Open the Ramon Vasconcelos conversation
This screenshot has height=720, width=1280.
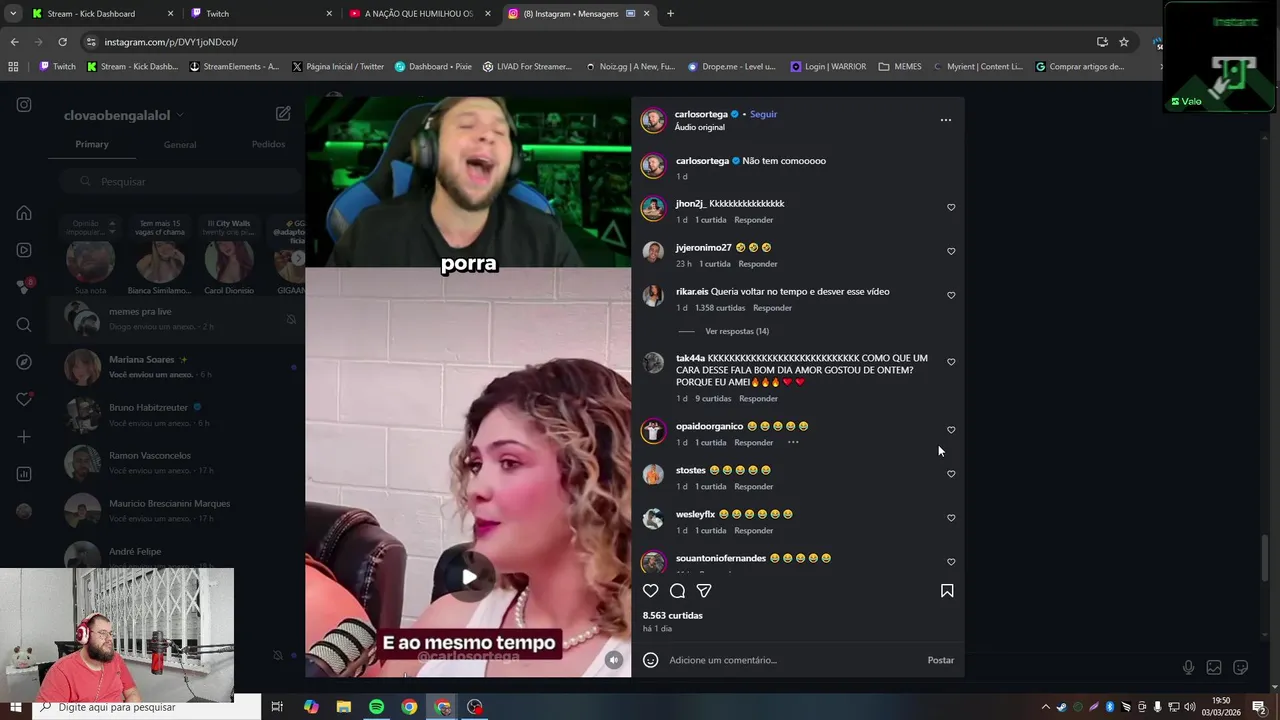(178, 462)
